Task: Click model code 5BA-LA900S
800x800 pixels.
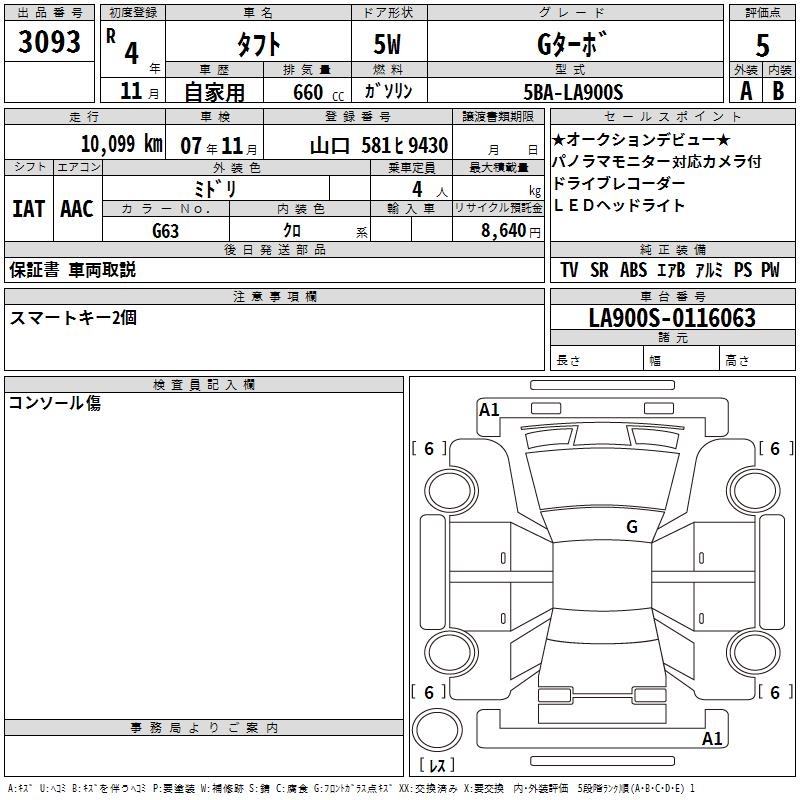Action: [573, 92]
